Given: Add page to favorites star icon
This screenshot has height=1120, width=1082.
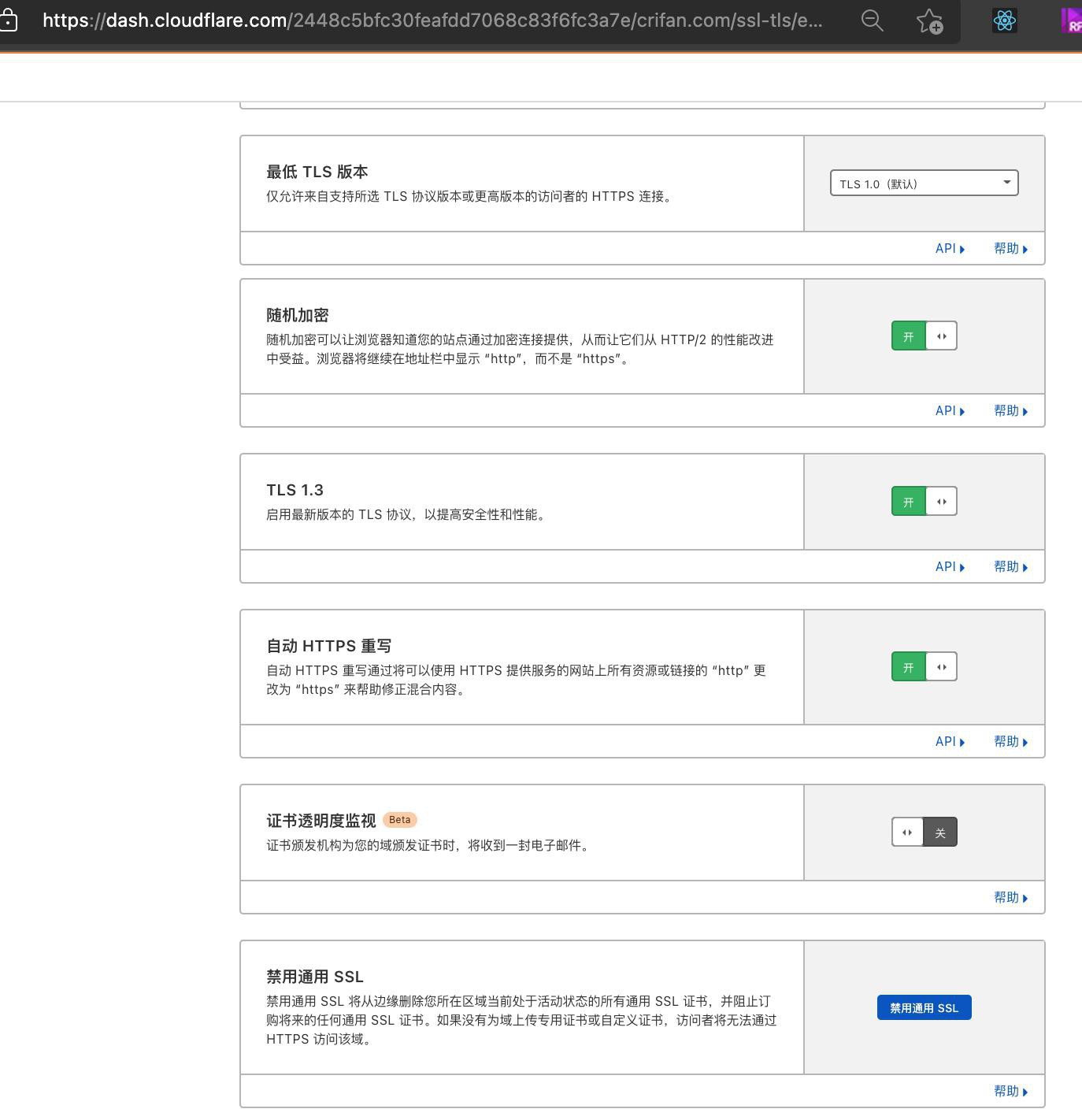Looking at the screenshot, I should point(930,21).
